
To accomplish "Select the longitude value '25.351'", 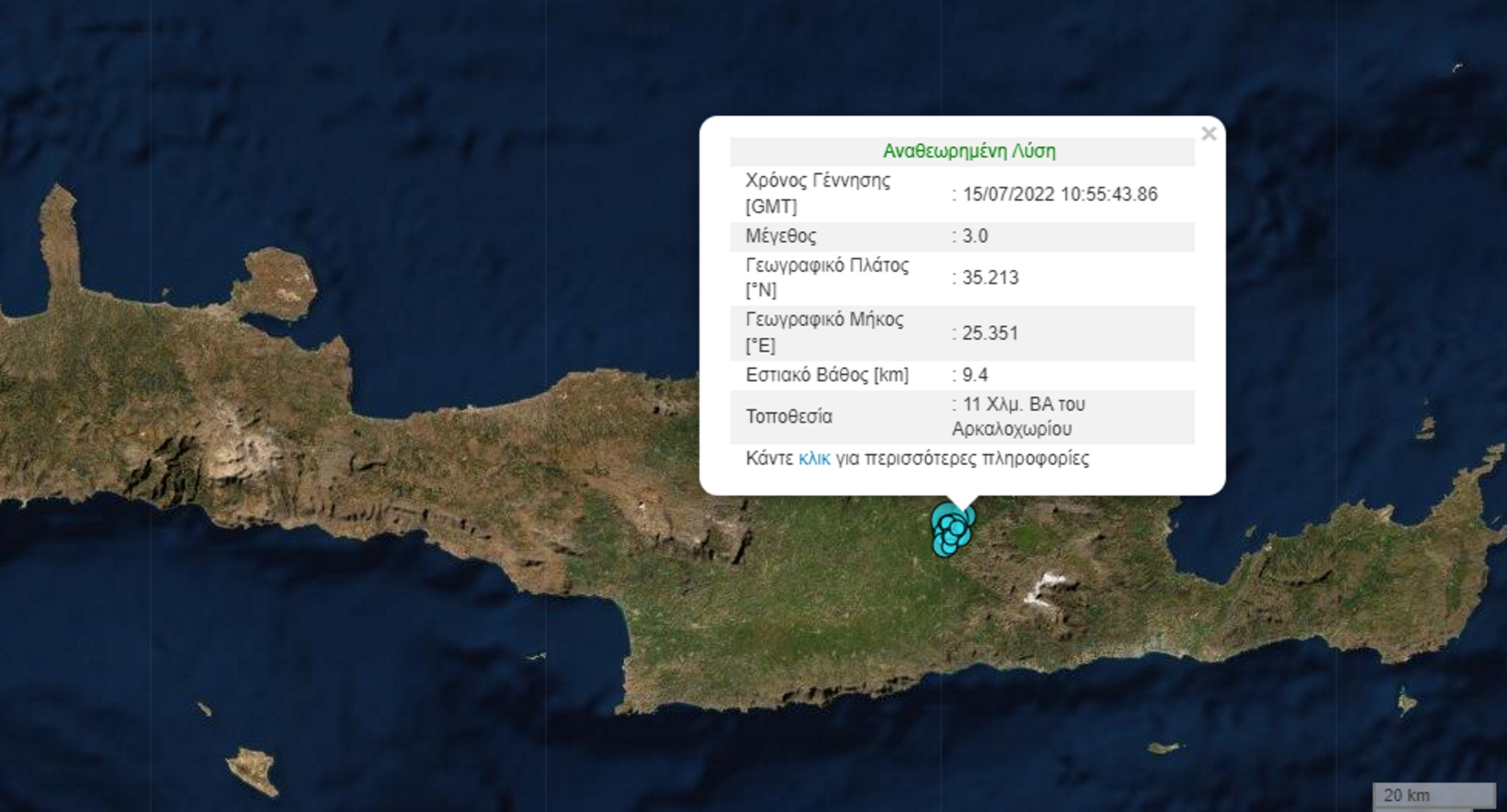I will point(990,333).
